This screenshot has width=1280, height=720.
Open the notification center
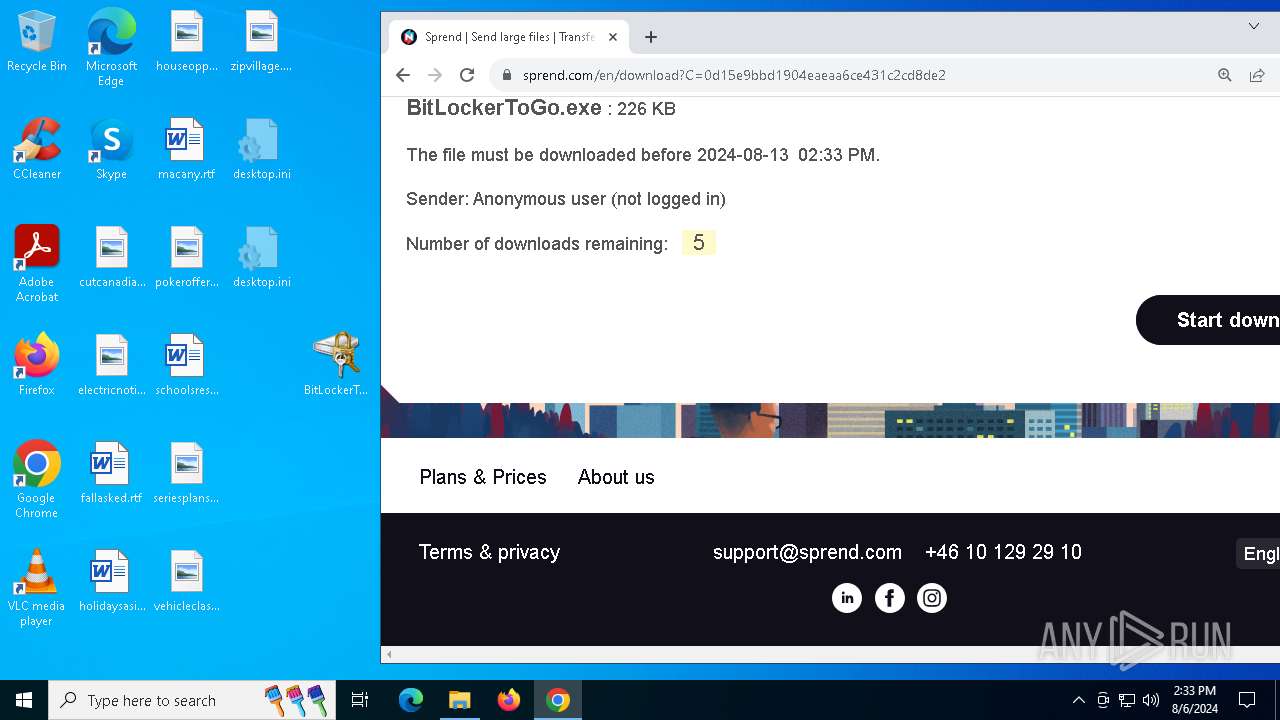tap(1247, 700)
